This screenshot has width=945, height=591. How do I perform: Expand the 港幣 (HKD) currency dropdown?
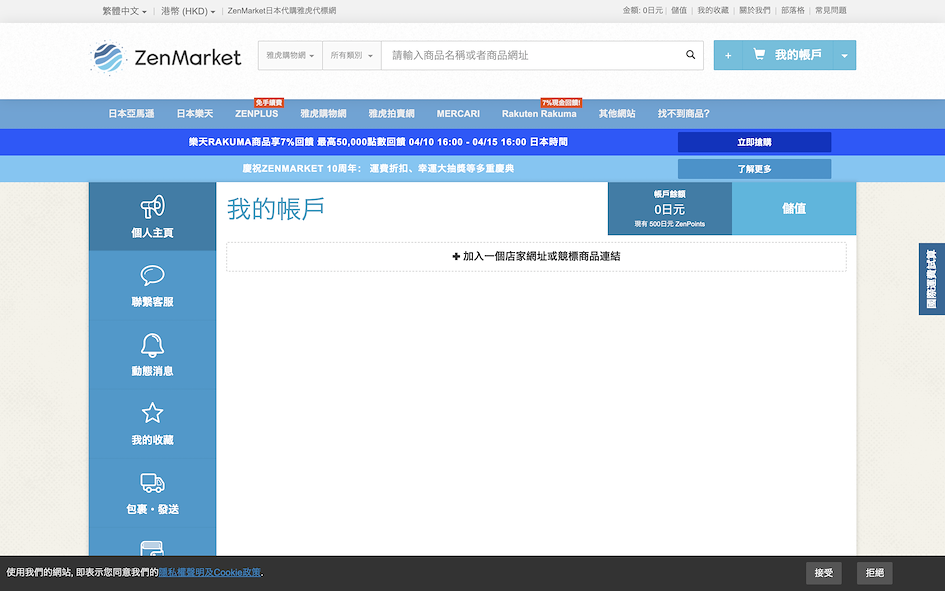188,11
